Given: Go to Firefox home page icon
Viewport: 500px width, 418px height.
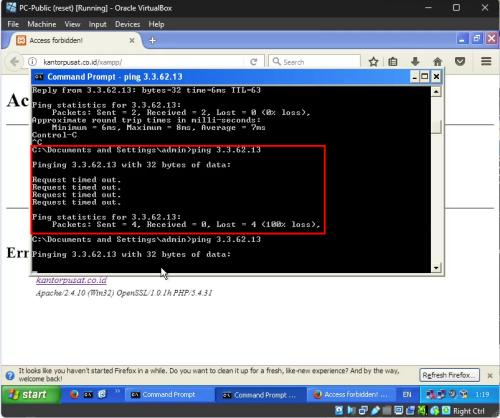Looking at the screenshot, I should 438,62.
